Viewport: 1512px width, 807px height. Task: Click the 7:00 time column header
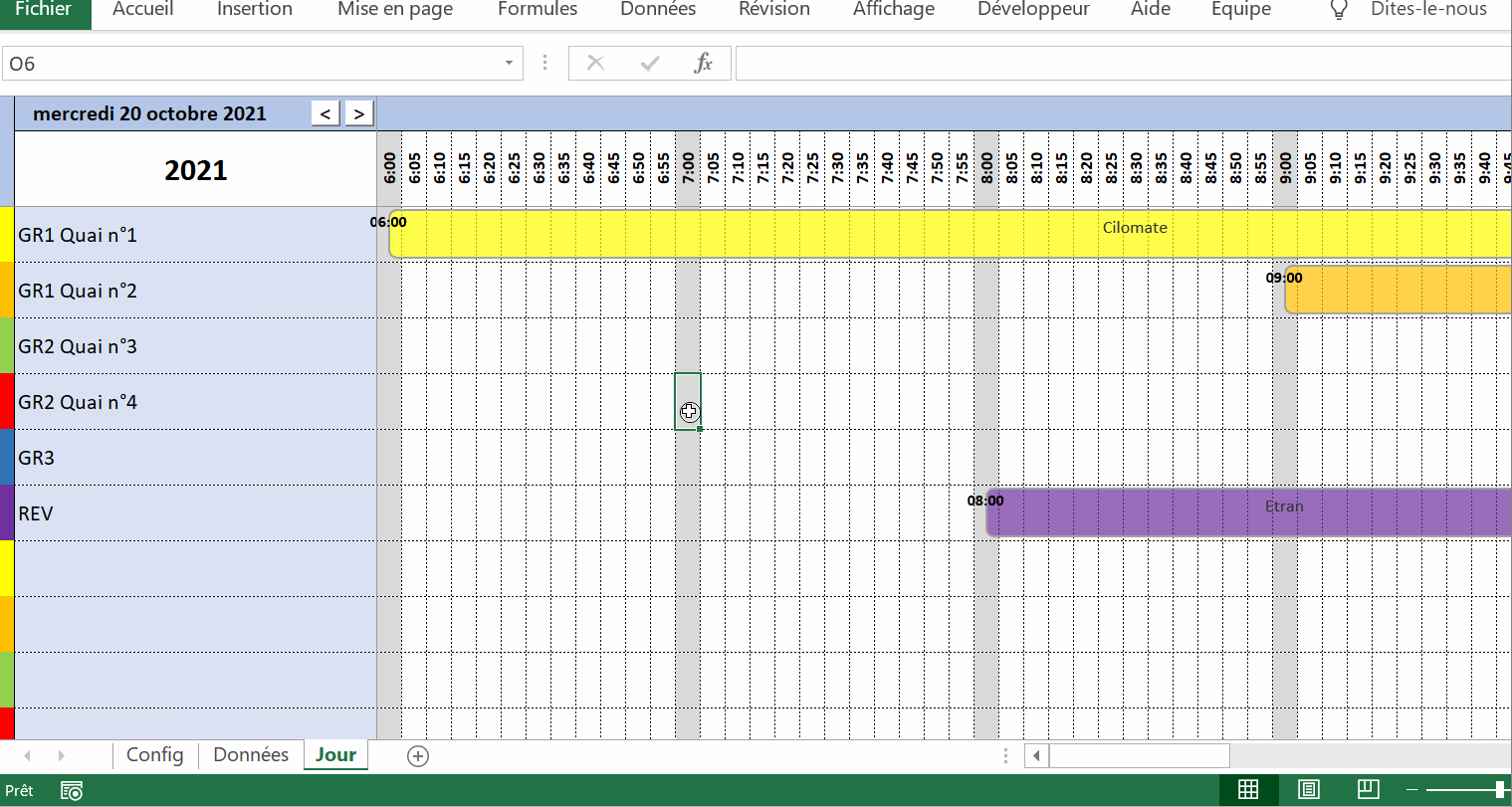coord(688,169)
